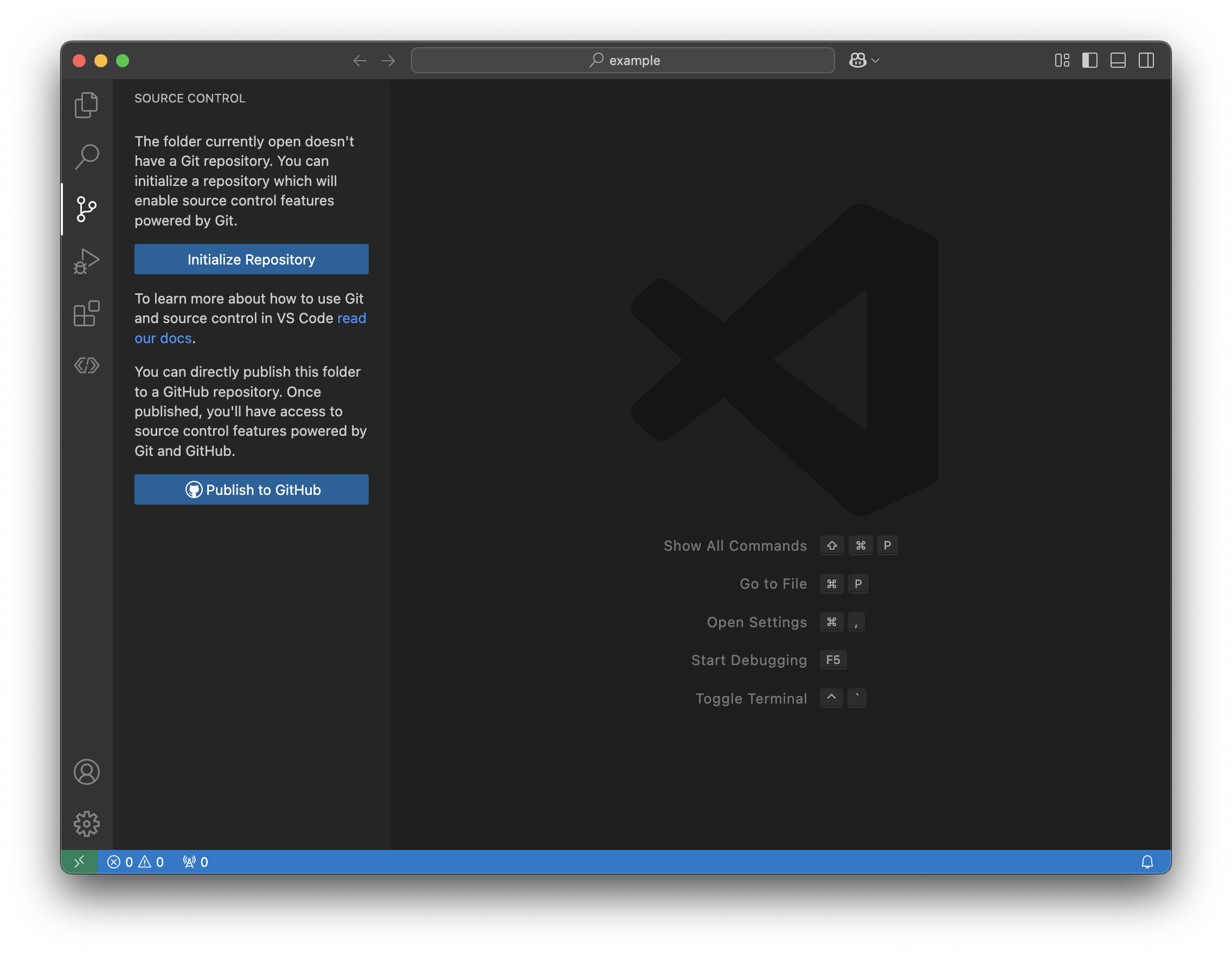Toggle the secondary side bar
Viewport: 1232px width, 954px height.
coord(1146,60)
